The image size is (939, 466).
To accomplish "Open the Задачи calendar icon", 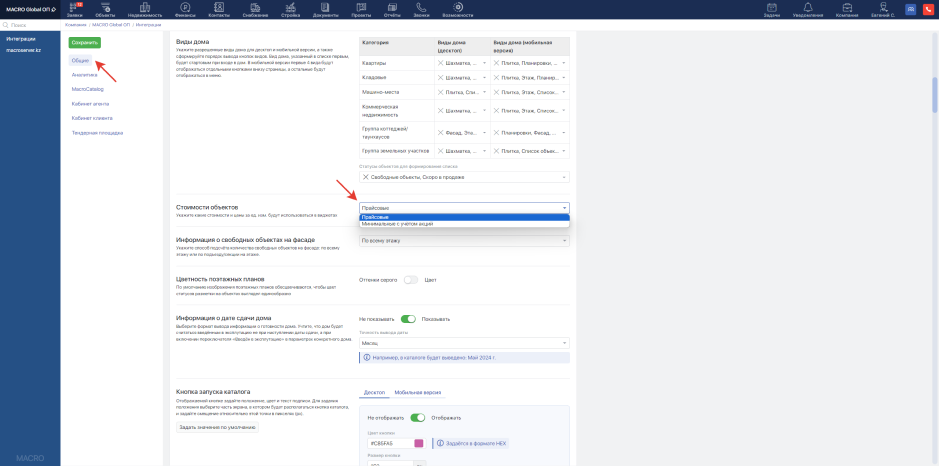I will [x=771, y=9].
